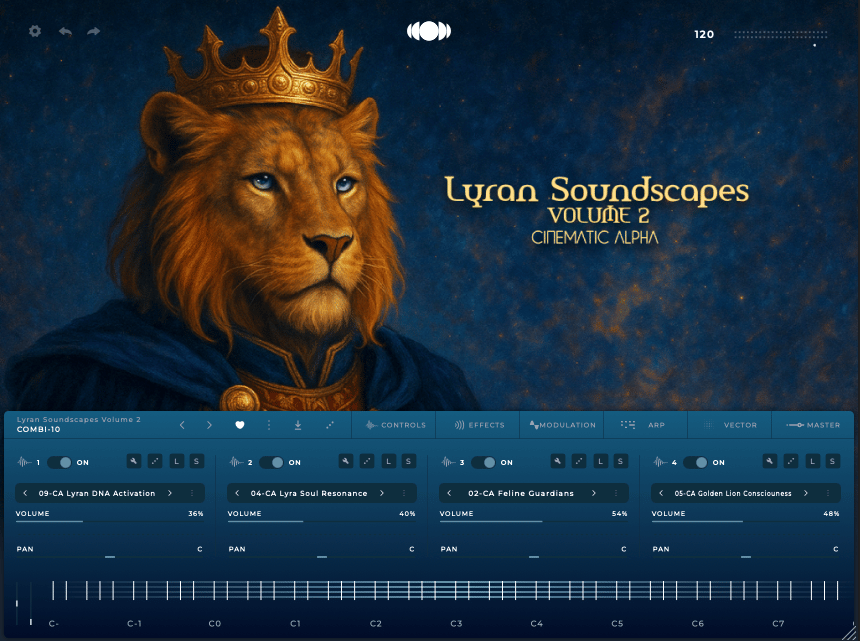Select next sound after Lyra Soul Resonance
Screen dimensions: 860x641
[382, 493]
